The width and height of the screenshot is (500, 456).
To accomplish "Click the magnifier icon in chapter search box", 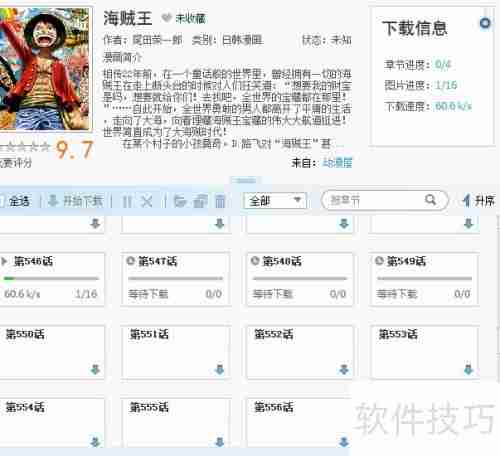I will [x=430, y=200].
